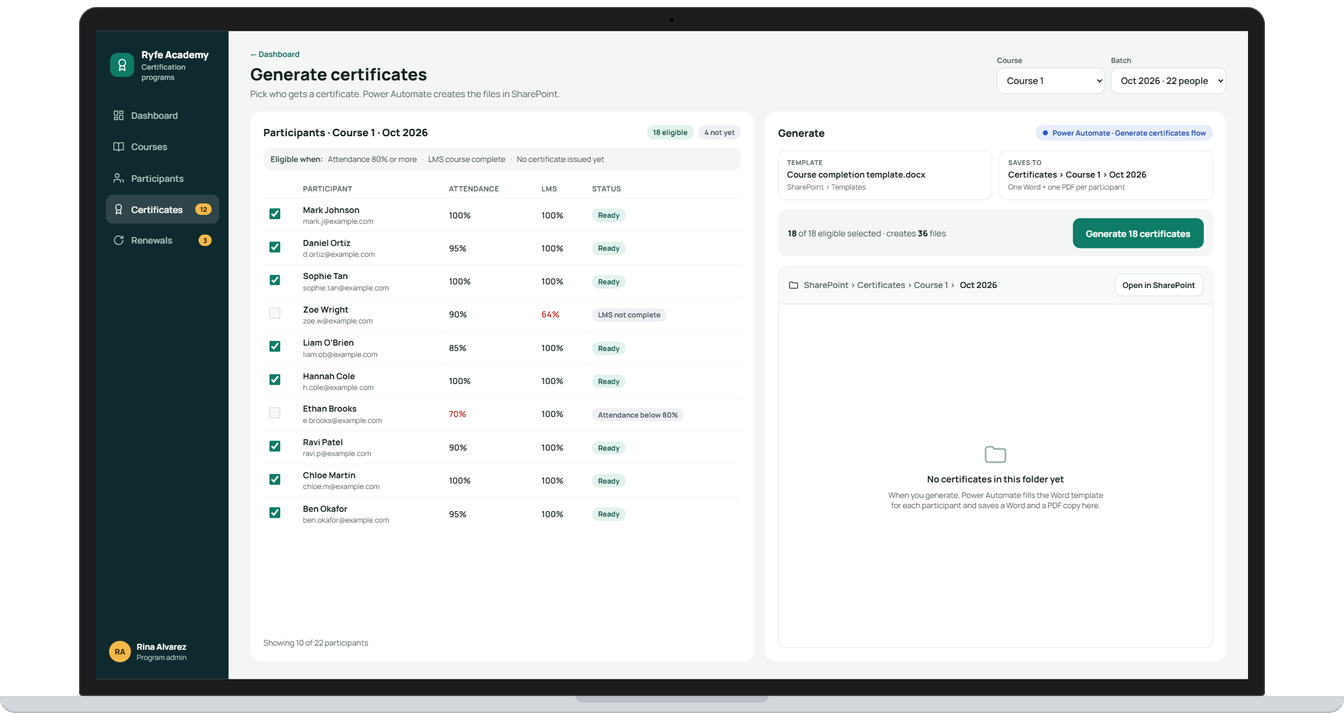
Task: Click the Power Automate flow badge
Action: (1124, 133)
